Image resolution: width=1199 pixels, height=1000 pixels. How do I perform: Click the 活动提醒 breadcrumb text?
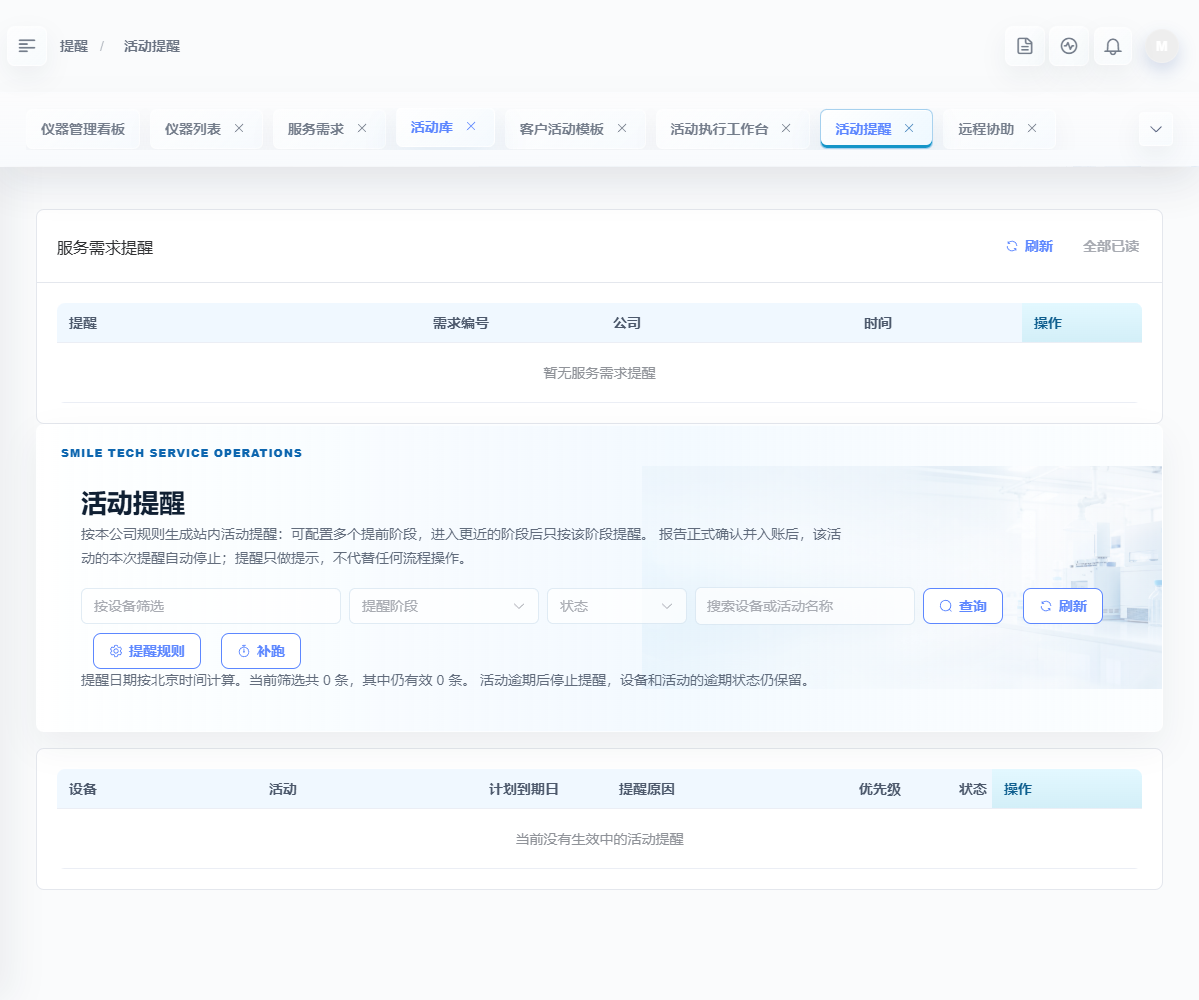click(x=151, y=46)
